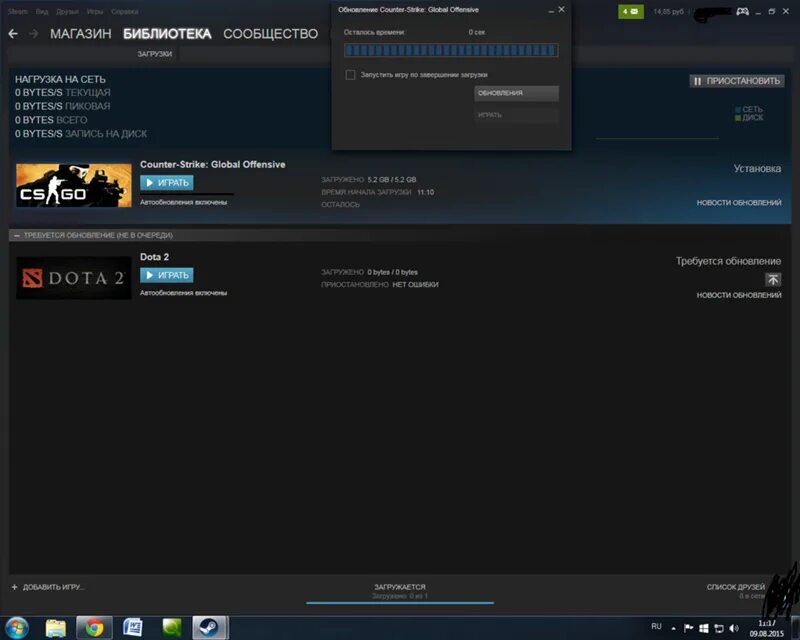Go forward with the right arrow
Screen dimensions: 800x640
point(34,34)
